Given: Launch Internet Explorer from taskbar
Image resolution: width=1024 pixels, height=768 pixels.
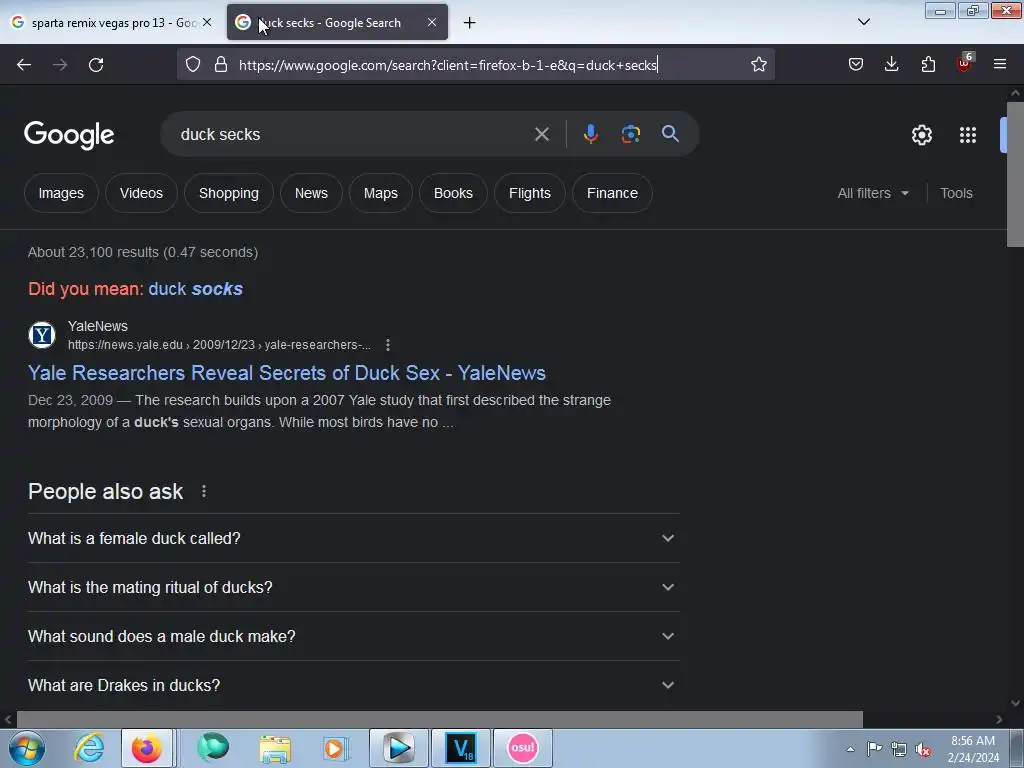Looking at the screenshot, I should (x=89, y=748).
